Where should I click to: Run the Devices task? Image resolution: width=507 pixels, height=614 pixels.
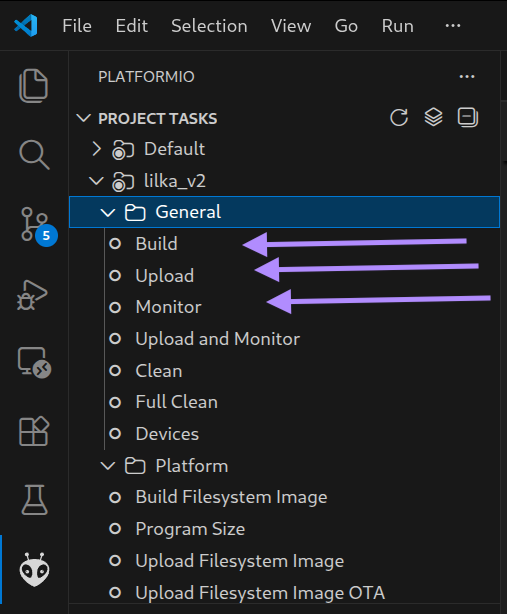coord(167,434)
